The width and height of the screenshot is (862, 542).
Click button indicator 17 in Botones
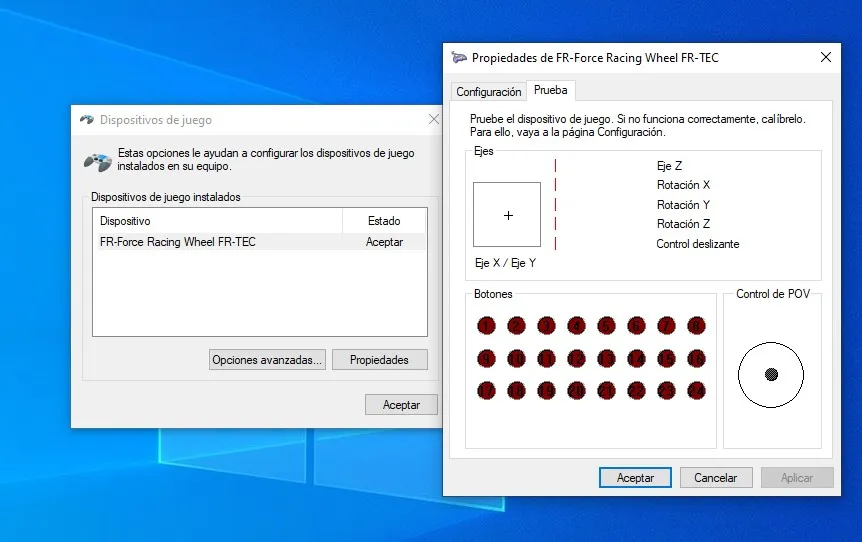pos(486,391)
